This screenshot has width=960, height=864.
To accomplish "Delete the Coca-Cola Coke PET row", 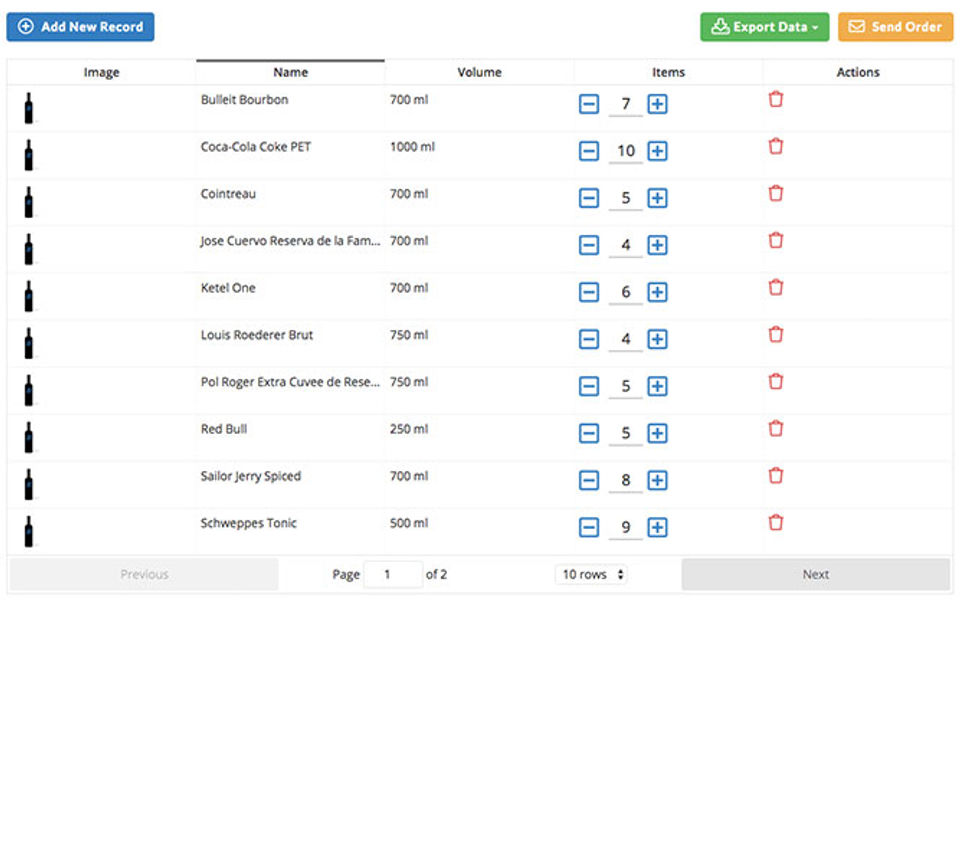I will pyautogui.click(x=776, y=146).
